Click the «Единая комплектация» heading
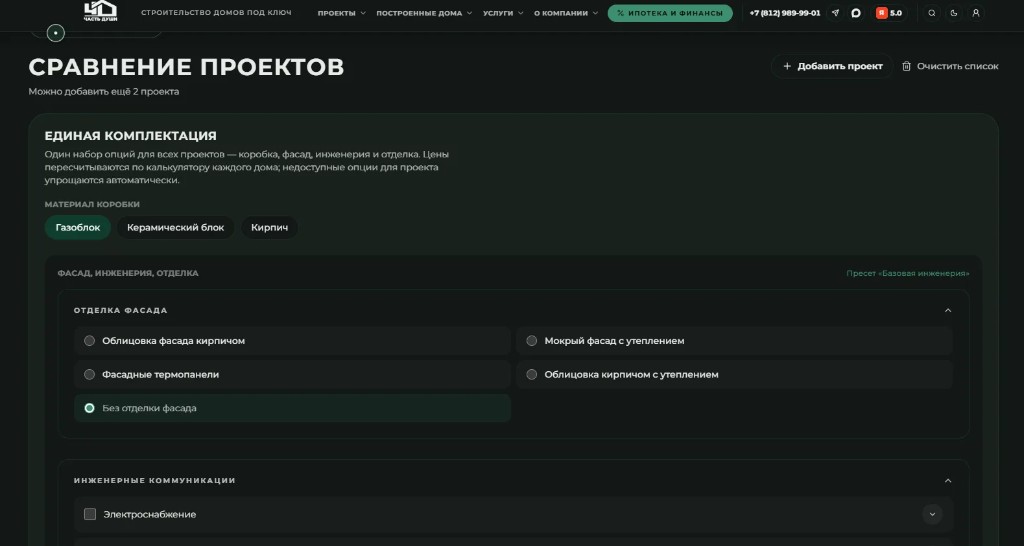 [x=131, y=136]
